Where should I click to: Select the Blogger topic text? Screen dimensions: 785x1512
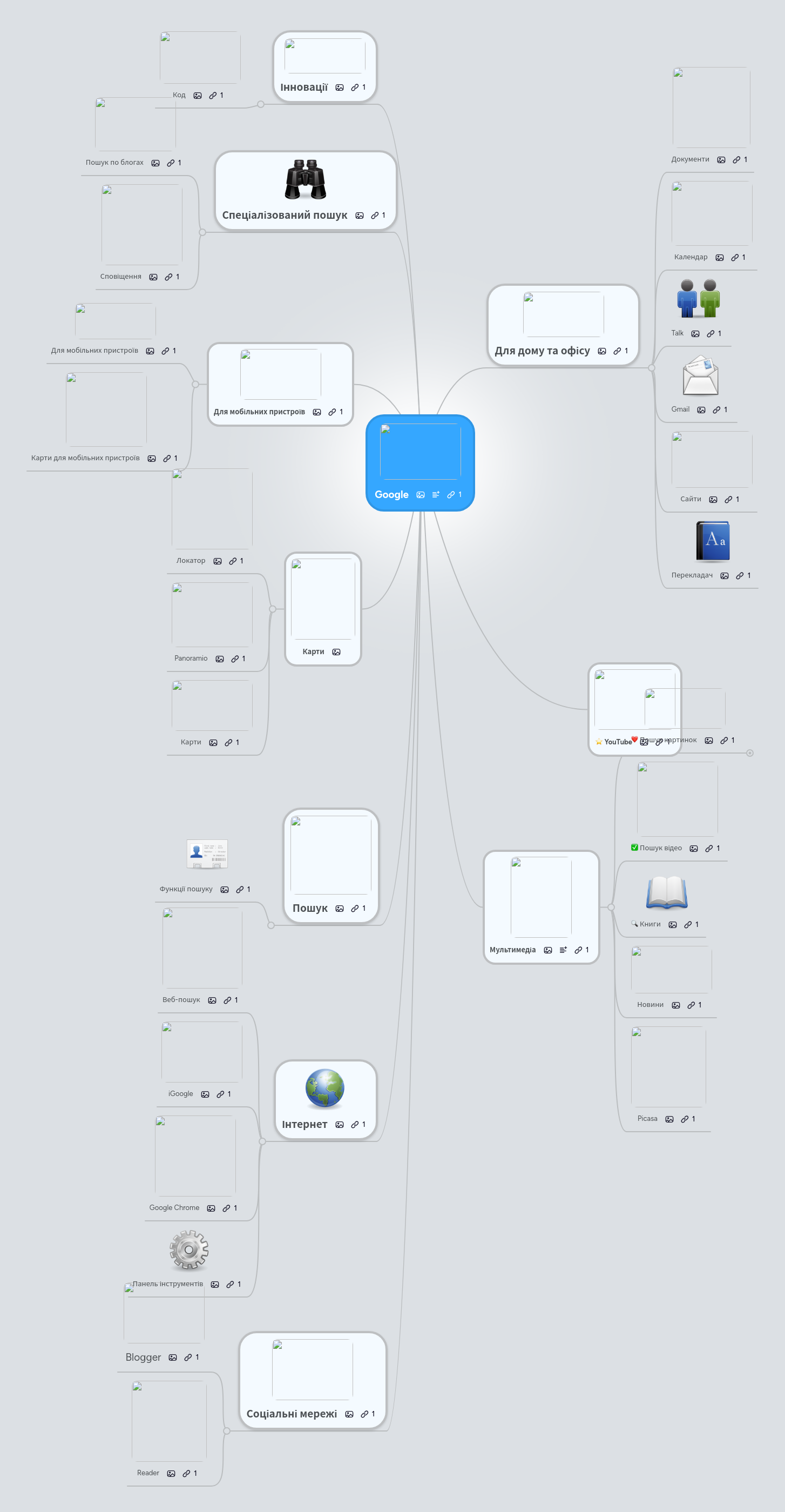(x=143, y=1358)
